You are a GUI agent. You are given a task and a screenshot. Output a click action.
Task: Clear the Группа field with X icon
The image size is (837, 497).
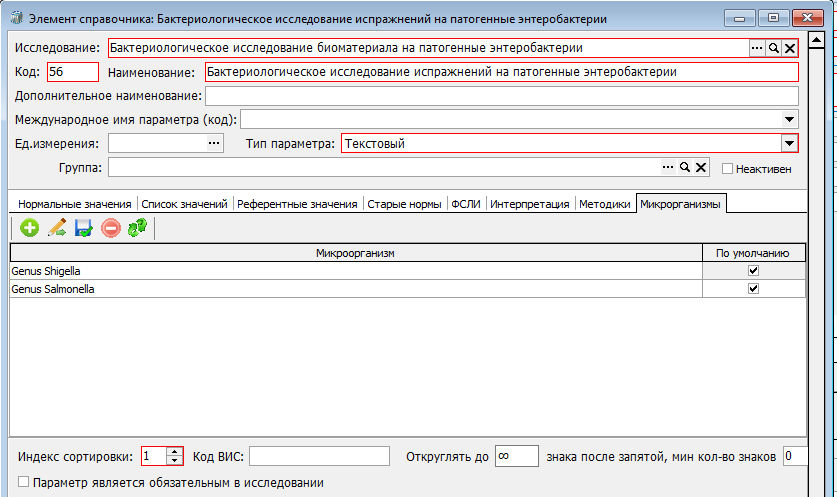click(x=701, y=168)
